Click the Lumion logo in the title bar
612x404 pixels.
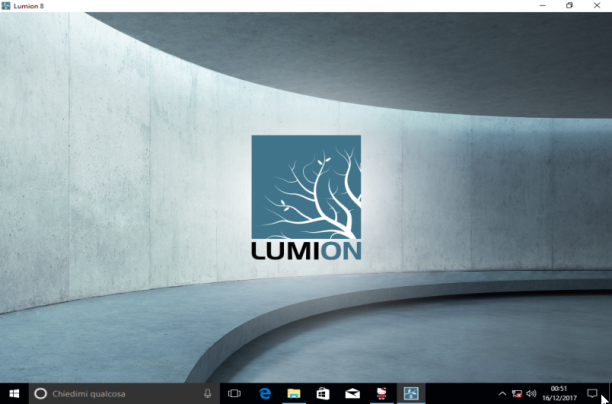tap(6, 6)
